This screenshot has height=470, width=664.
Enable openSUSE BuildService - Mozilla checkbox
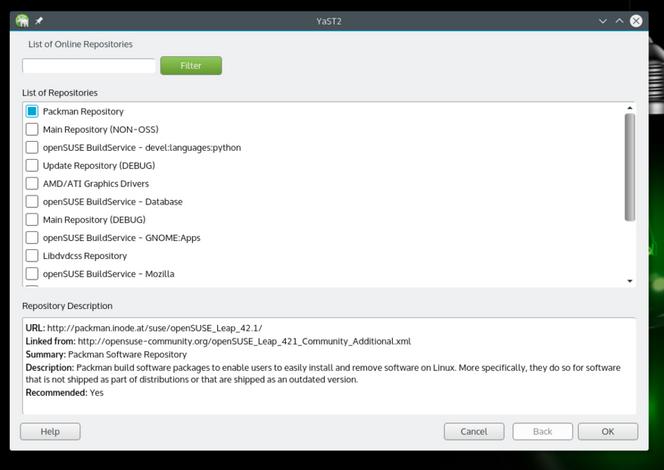point(32,274)
